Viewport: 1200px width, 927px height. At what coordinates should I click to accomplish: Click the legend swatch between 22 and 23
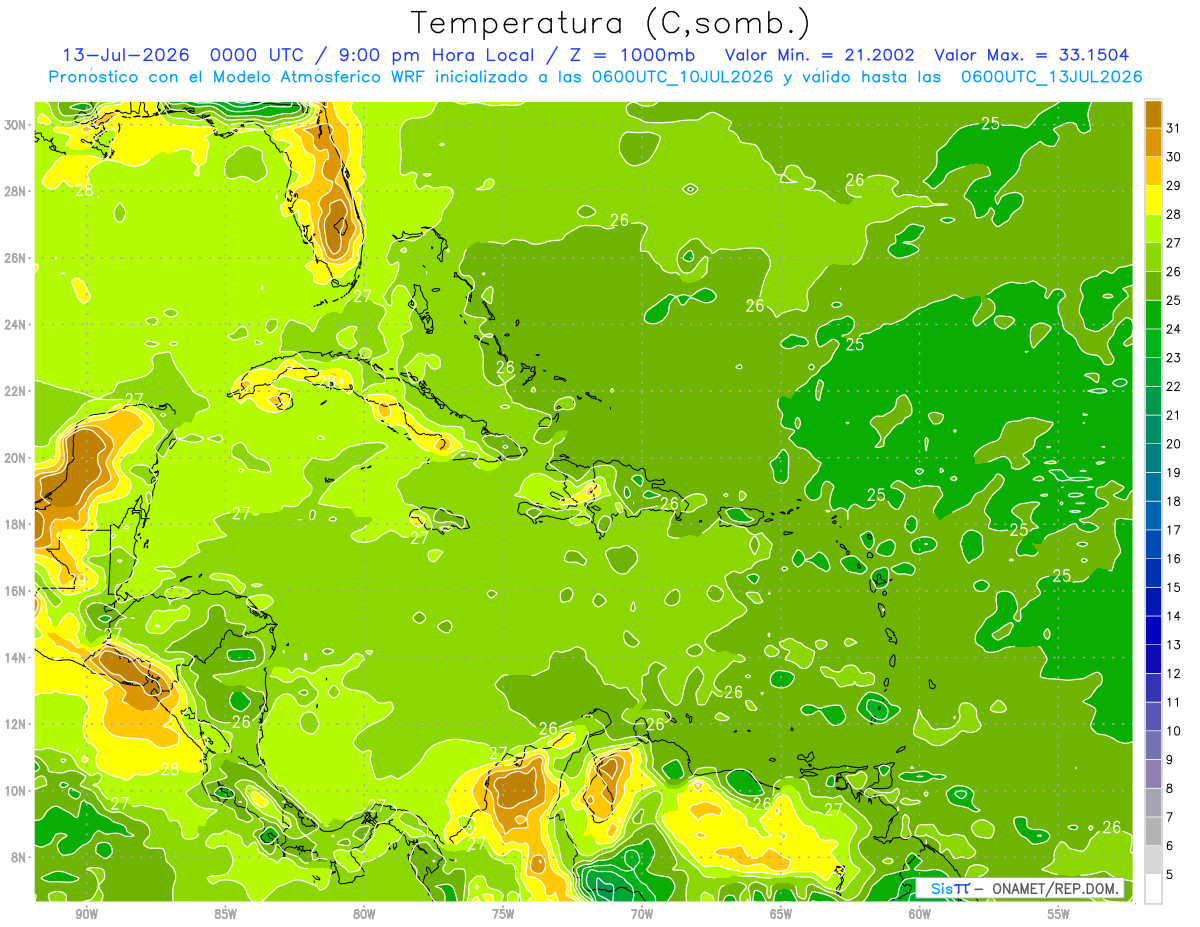tap(1153, 372)
